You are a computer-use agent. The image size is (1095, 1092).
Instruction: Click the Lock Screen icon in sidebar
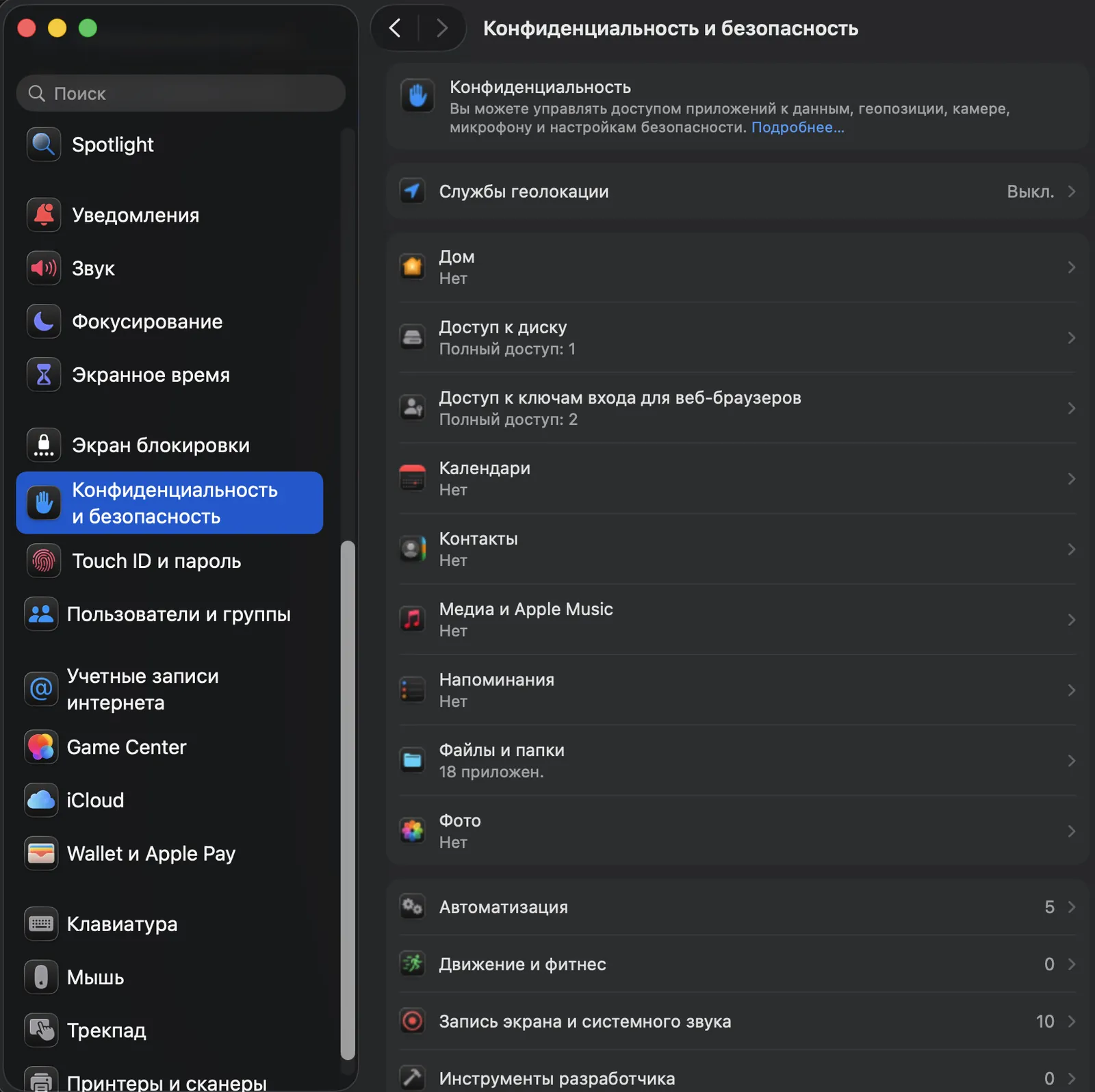pyautogui.click(x=44, y=445)
